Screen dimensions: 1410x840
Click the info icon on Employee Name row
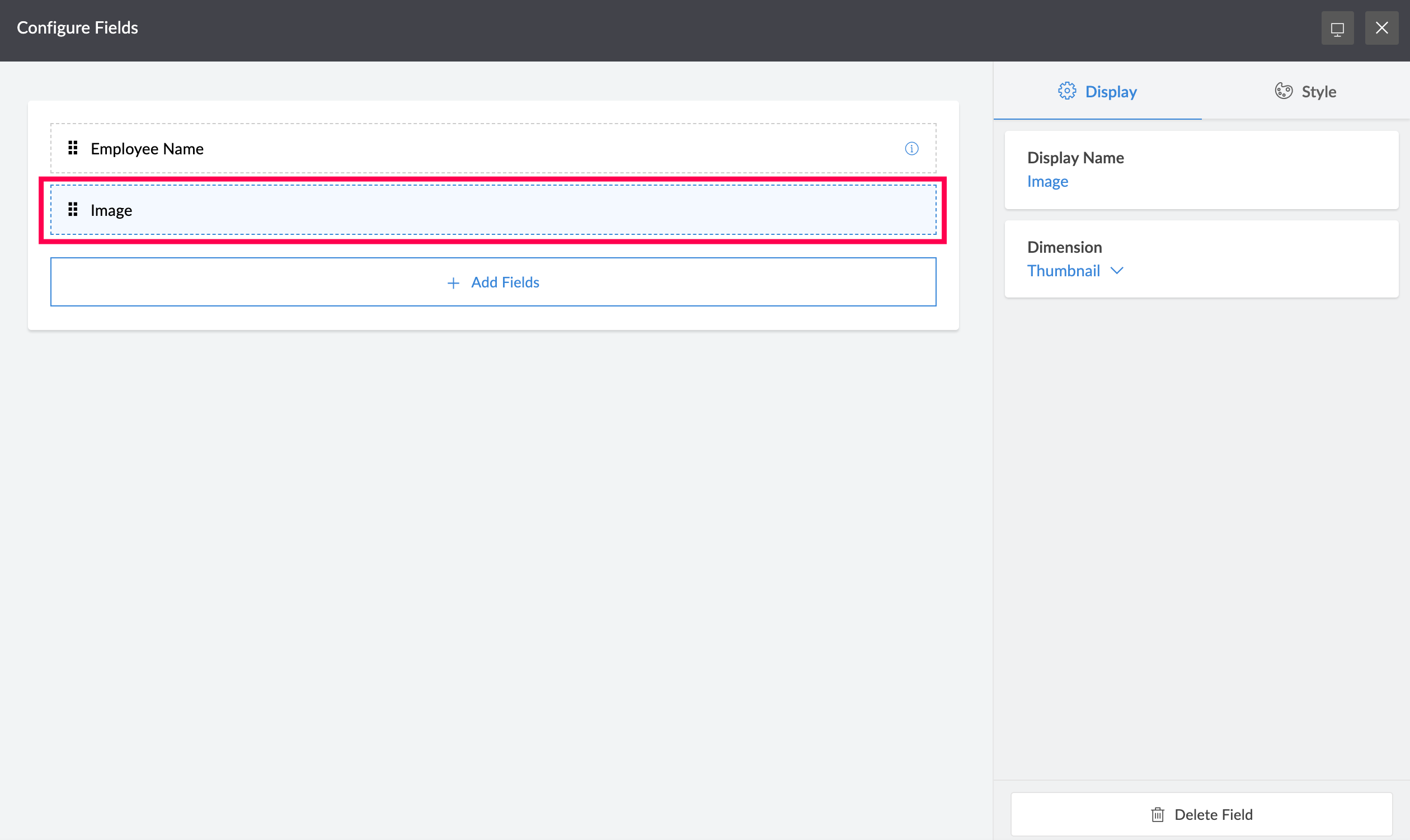[x=911, y=148]
